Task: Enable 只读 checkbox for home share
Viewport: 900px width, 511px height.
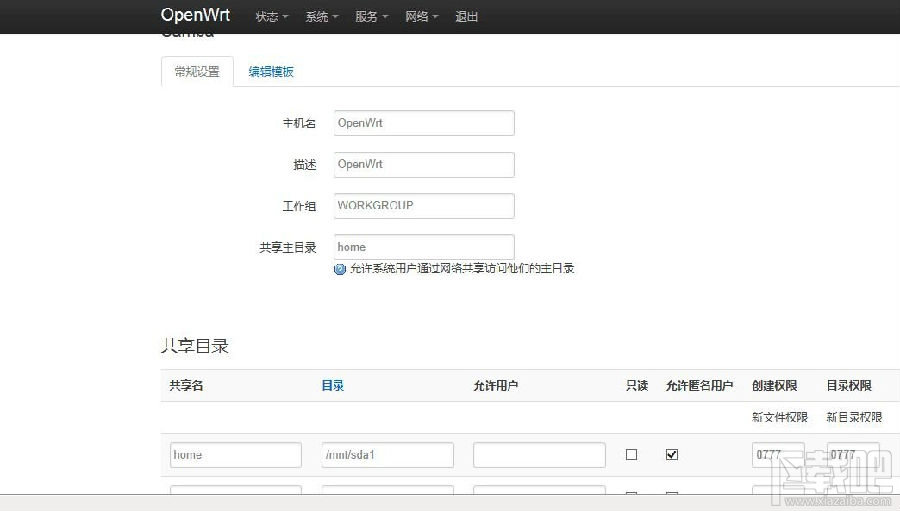Action: [x=631, y=455]
